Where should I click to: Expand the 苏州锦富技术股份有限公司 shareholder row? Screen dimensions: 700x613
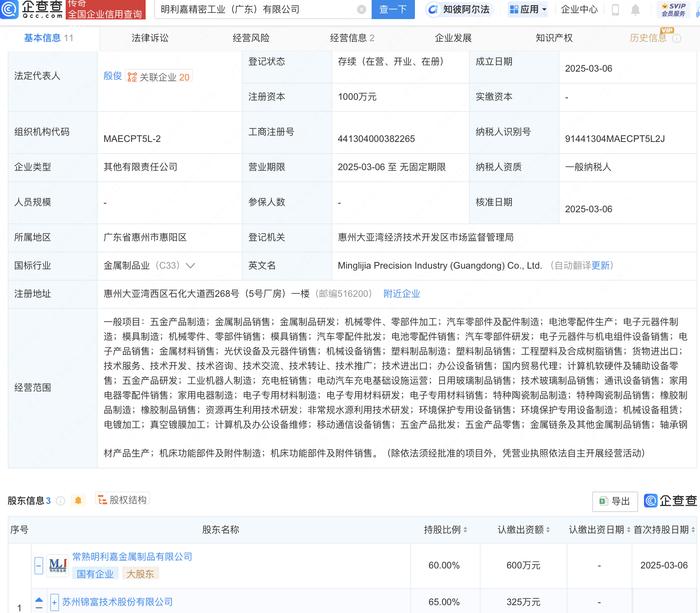54,602
